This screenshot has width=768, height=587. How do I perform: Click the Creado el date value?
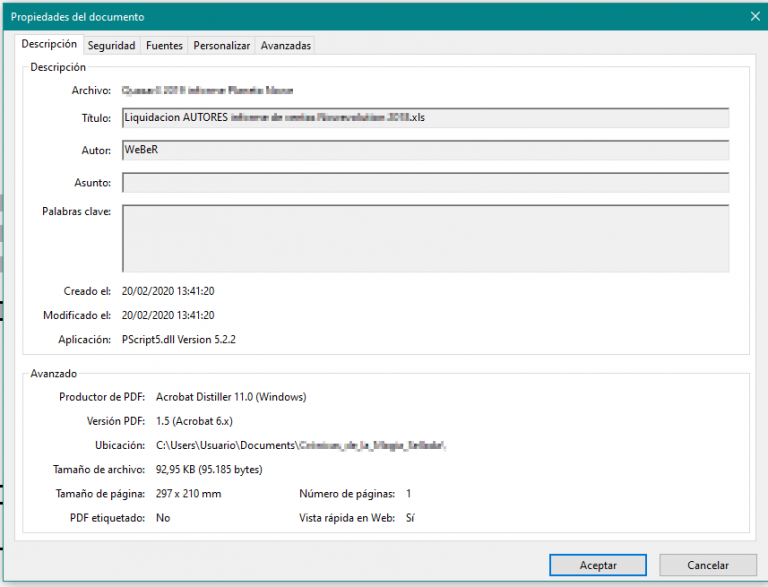168,291
